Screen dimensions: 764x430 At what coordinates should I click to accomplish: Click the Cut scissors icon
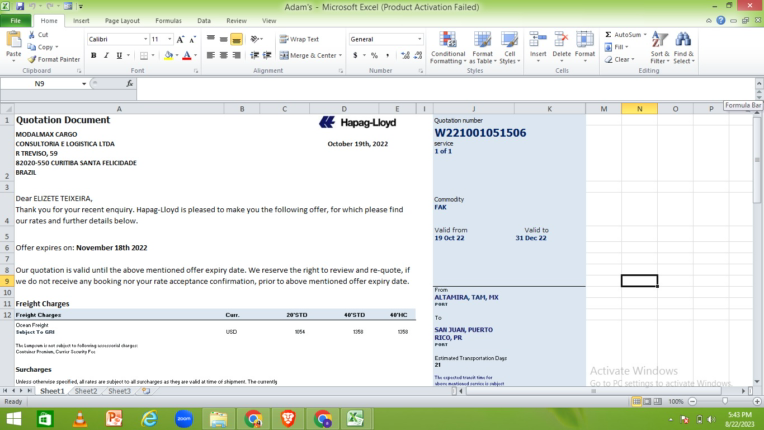point(32,35)
